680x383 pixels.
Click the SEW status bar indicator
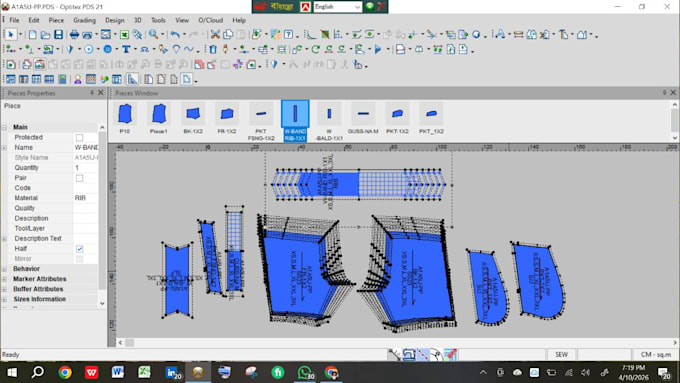(561, 355)
